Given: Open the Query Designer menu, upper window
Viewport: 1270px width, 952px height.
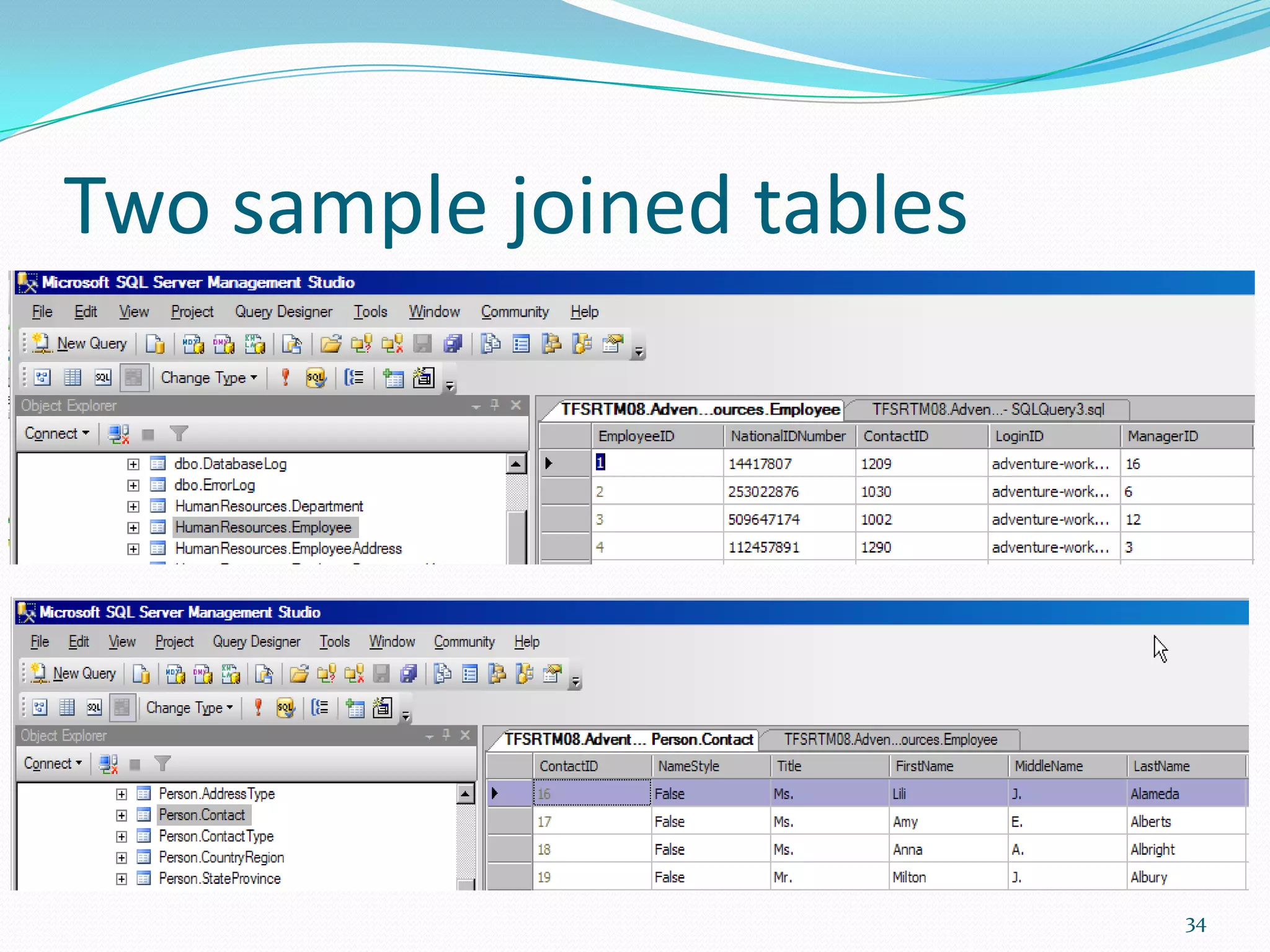Looking at the screenshot, I should pos(283,312).
